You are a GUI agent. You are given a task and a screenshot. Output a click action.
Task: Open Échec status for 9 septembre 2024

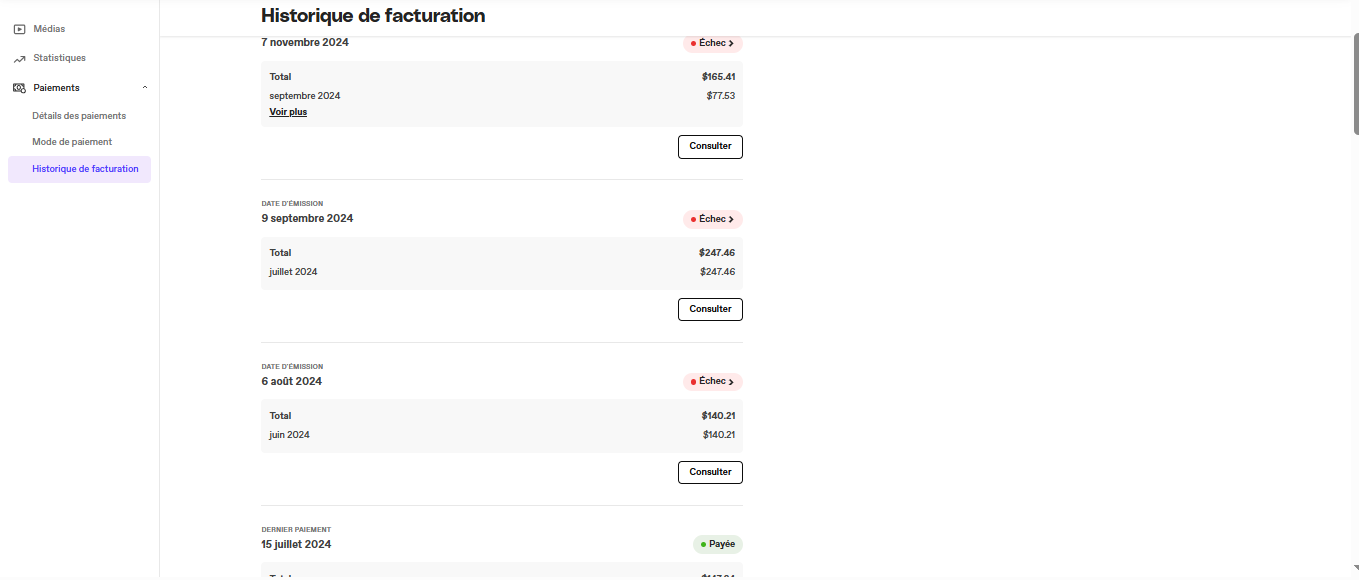click(x=713, y=219)
